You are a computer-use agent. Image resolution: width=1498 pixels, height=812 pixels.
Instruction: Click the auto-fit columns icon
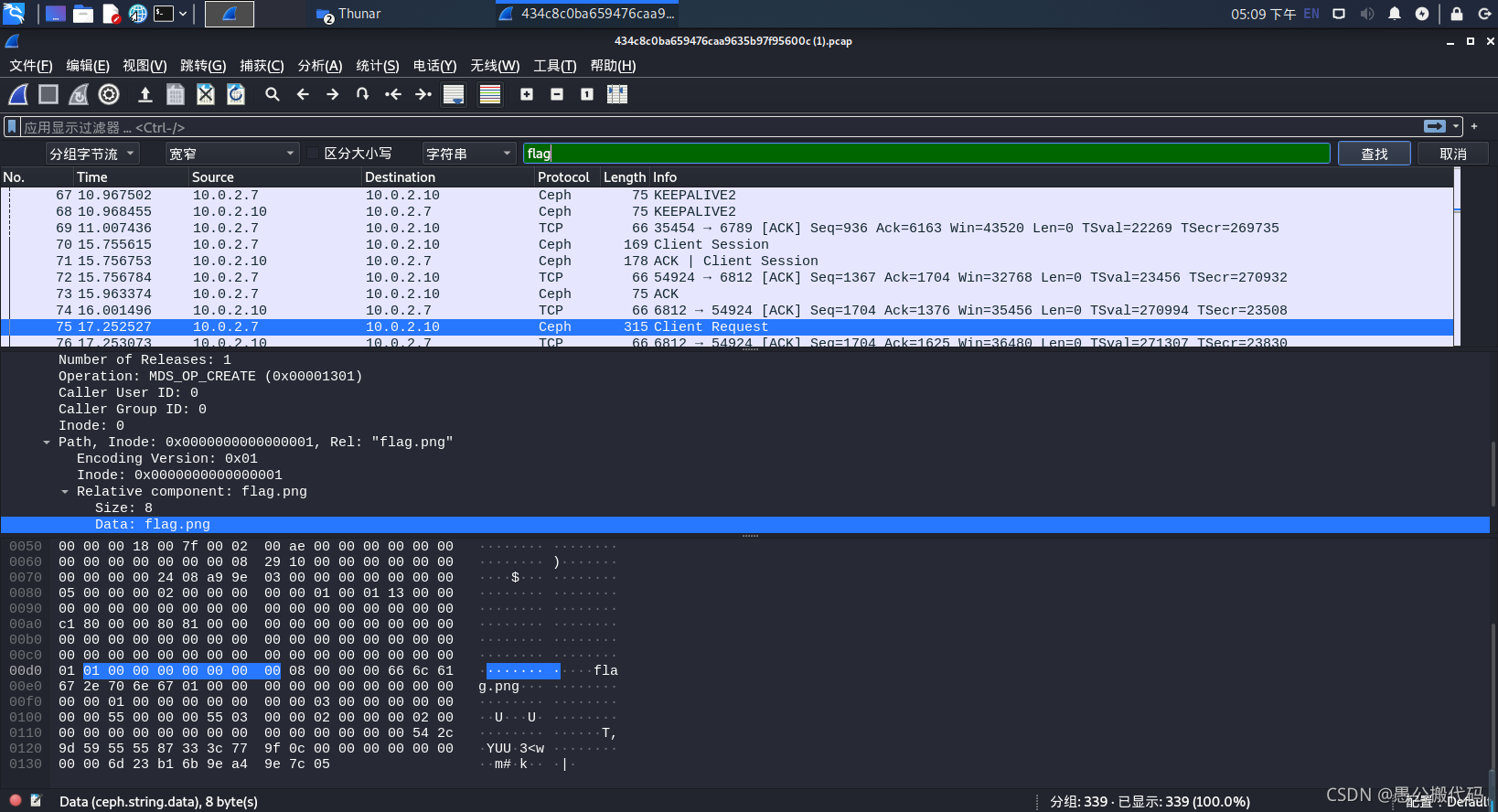point(617,94)
